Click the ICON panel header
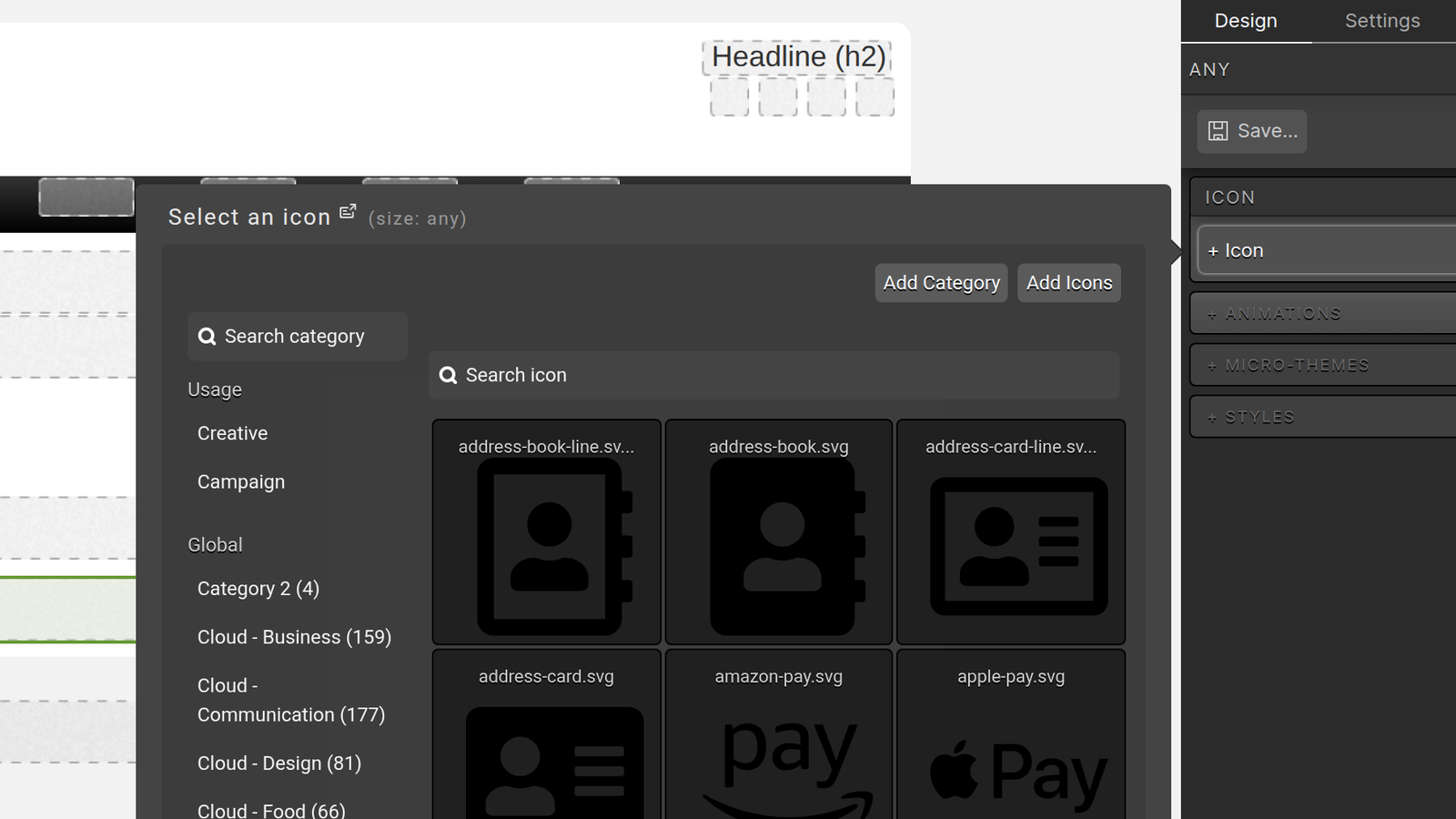Image resolution: width=1456 pixels, height=819 pixels. coord(1324,197)
